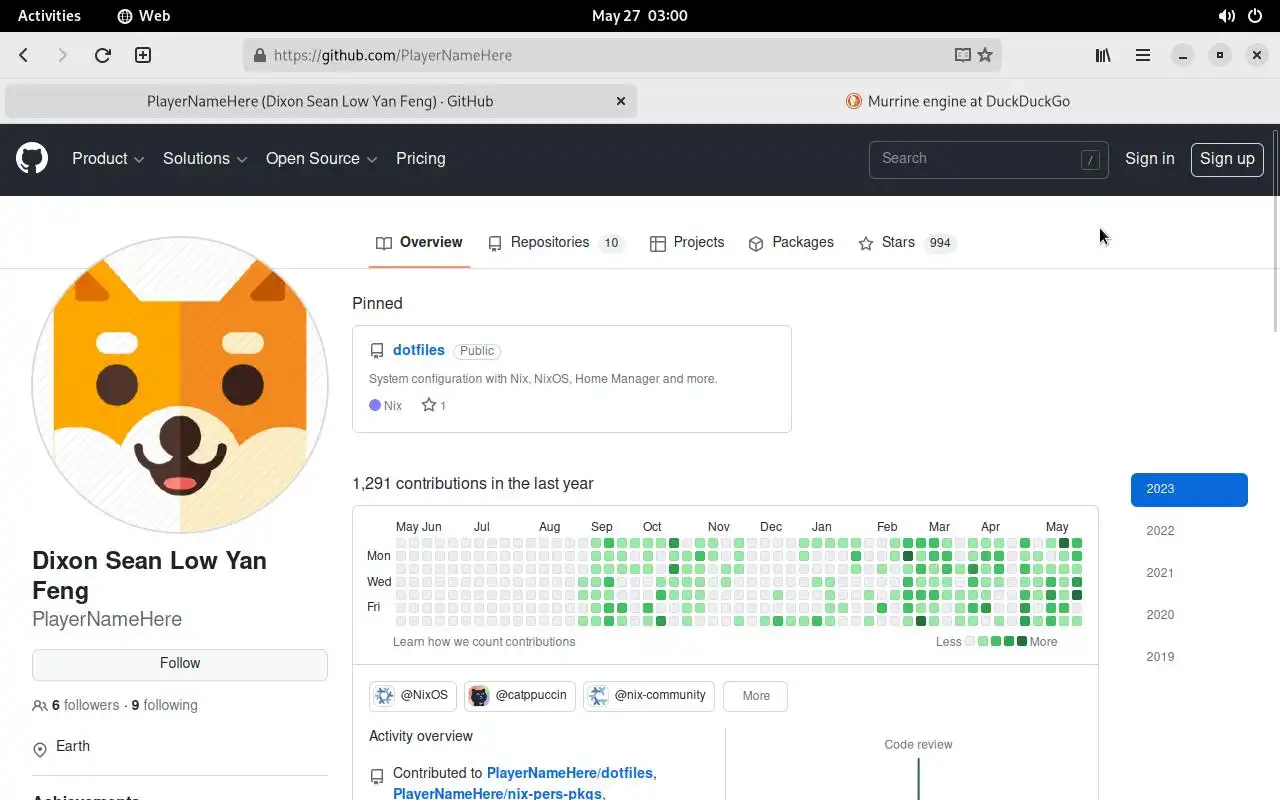1280x800 pixels.
Task: Select the 2022 contribution year
Action: point(1160,531)
